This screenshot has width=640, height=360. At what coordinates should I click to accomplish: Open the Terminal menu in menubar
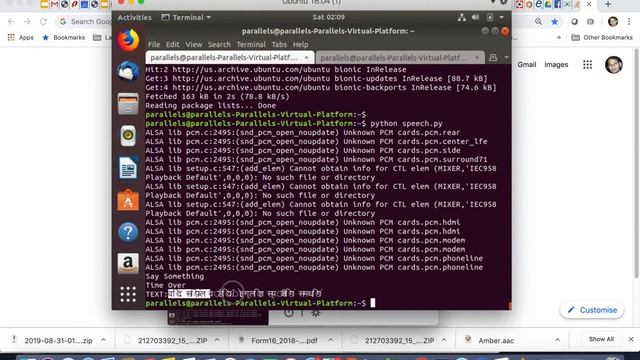(x=251, y=44)
